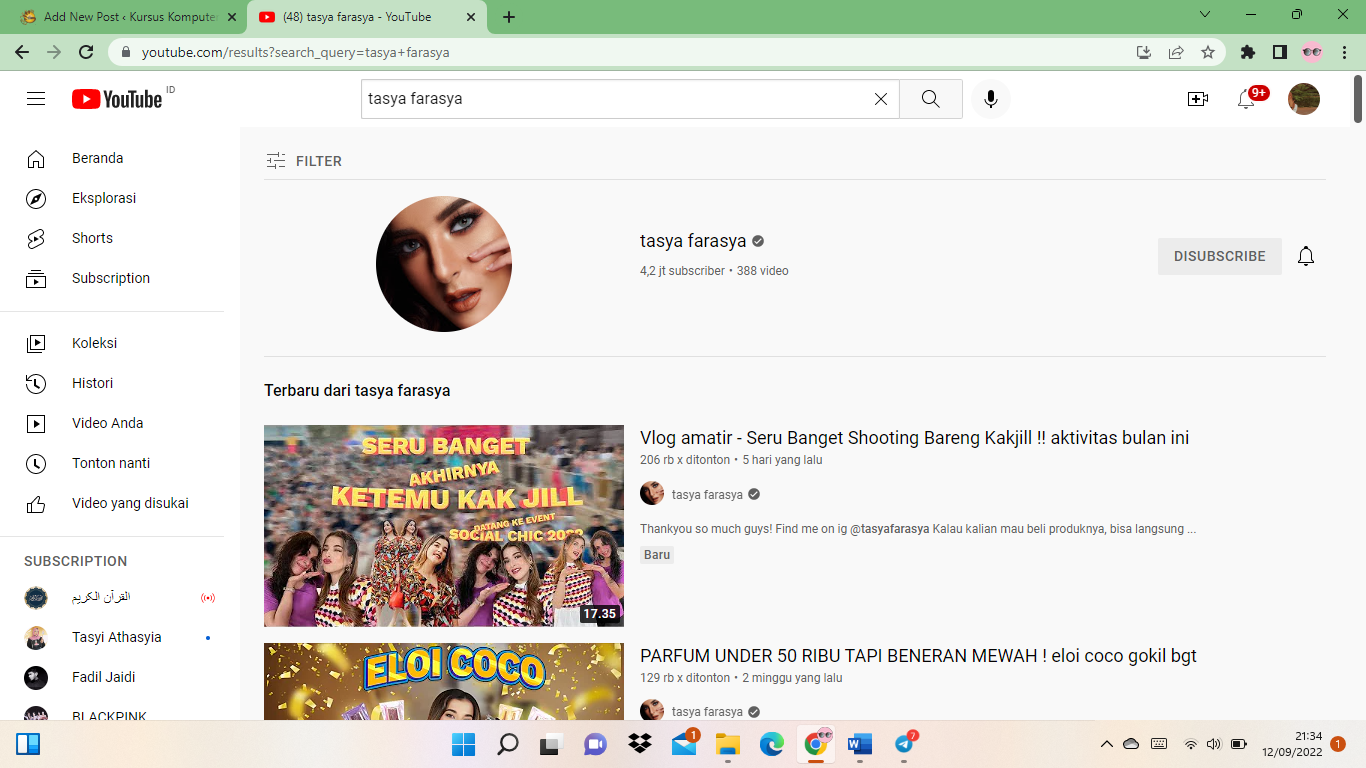Reload the page
The width and height of the screenshot is (1366, 768).
click(86, 52)
